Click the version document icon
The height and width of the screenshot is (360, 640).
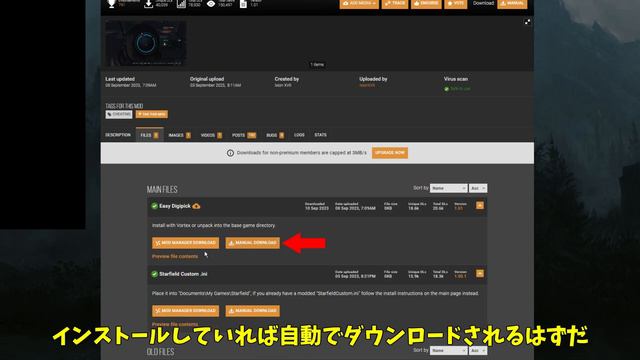coord(243,4)
